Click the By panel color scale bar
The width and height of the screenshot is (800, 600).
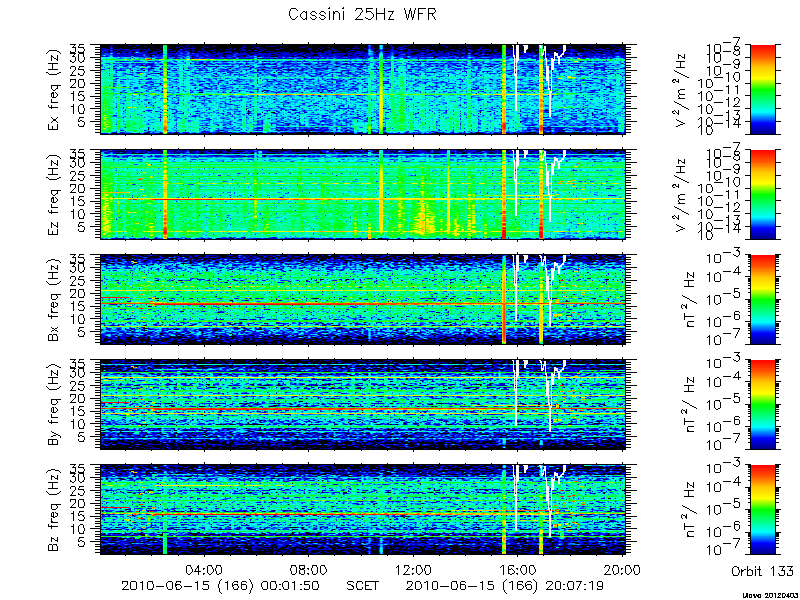pos(762,405)
